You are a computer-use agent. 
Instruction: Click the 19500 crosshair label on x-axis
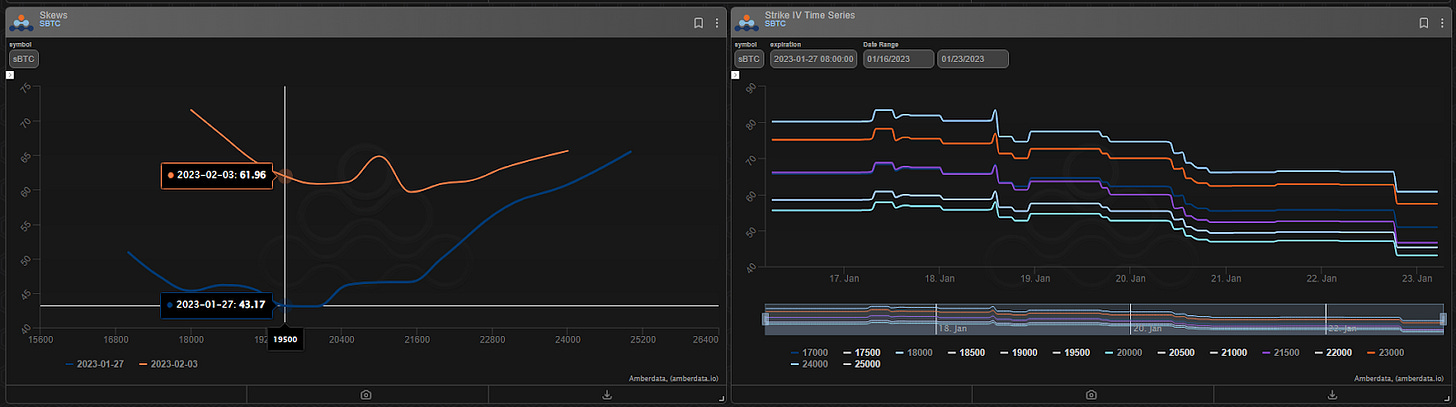coord(286,339)
